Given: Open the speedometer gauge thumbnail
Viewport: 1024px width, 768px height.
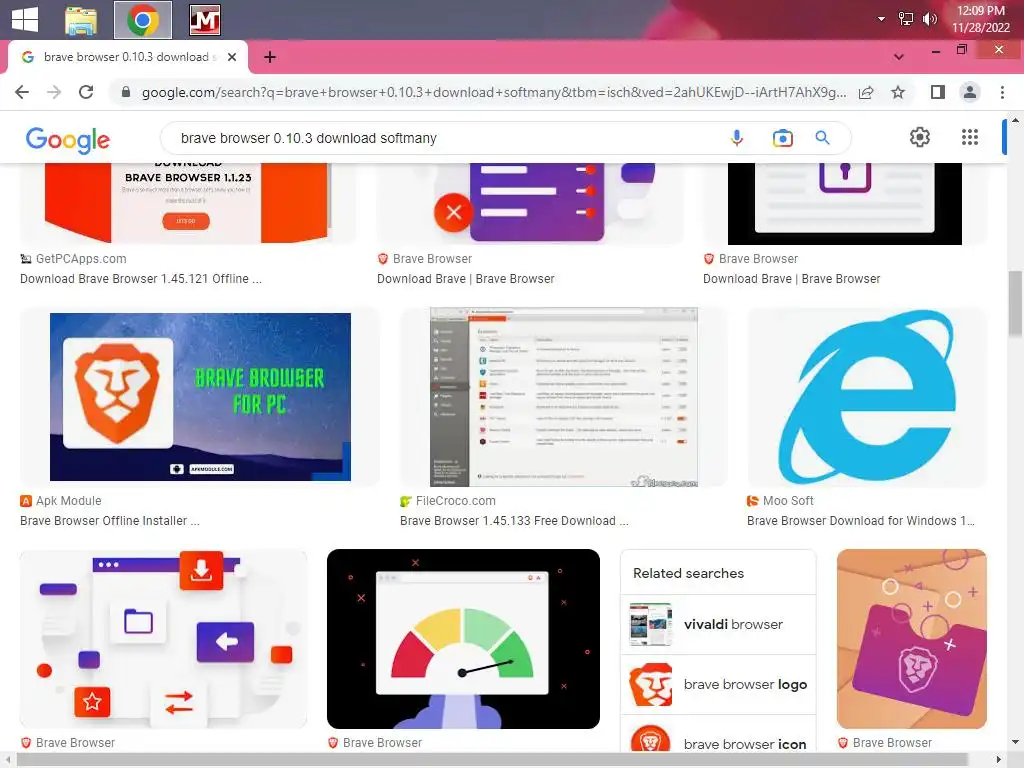Looking at the screenshot, I should [x=463, y=639].
